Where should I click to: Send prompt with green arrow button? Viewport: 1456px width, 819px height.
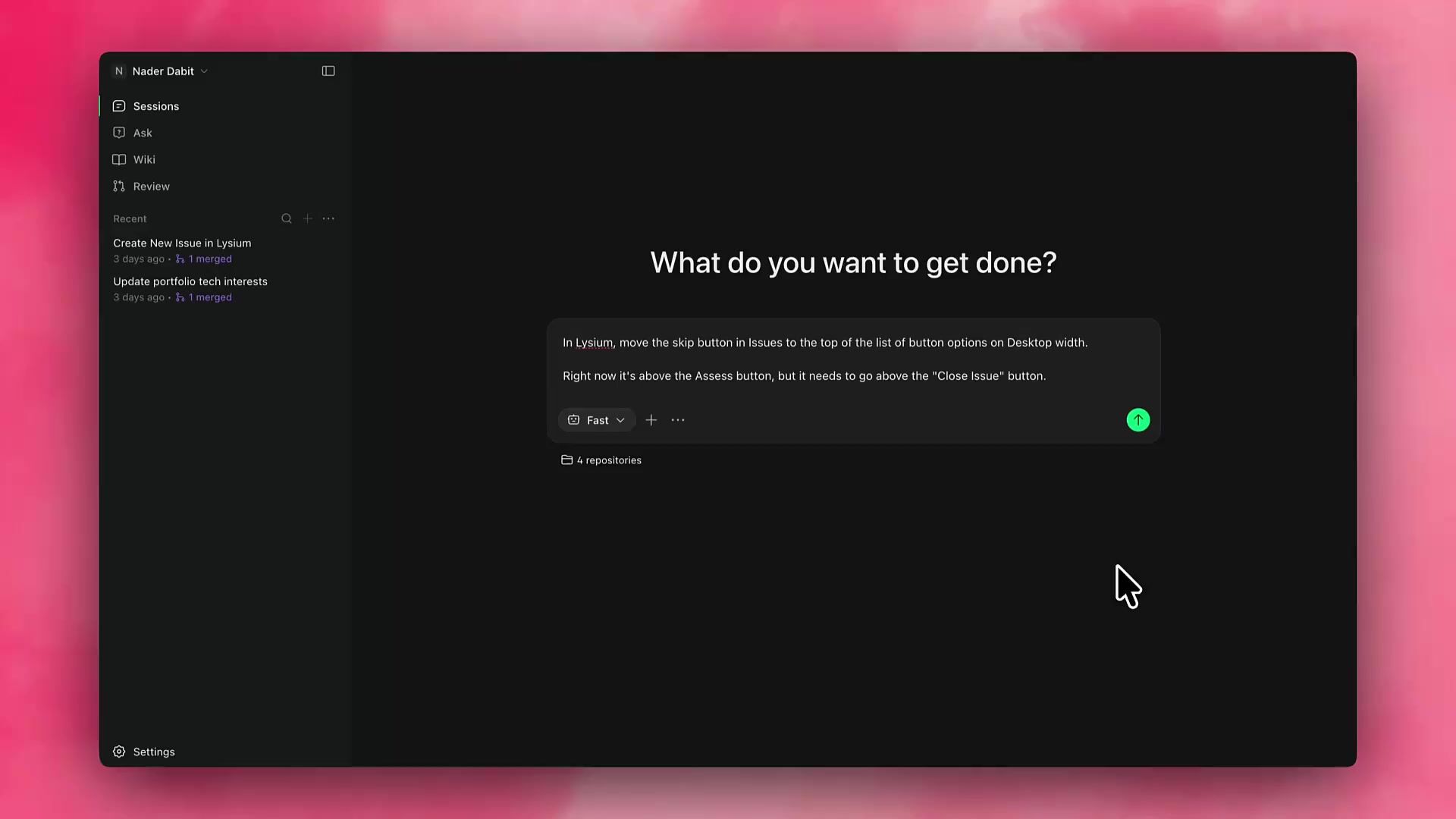click(x=1137, y=420)
